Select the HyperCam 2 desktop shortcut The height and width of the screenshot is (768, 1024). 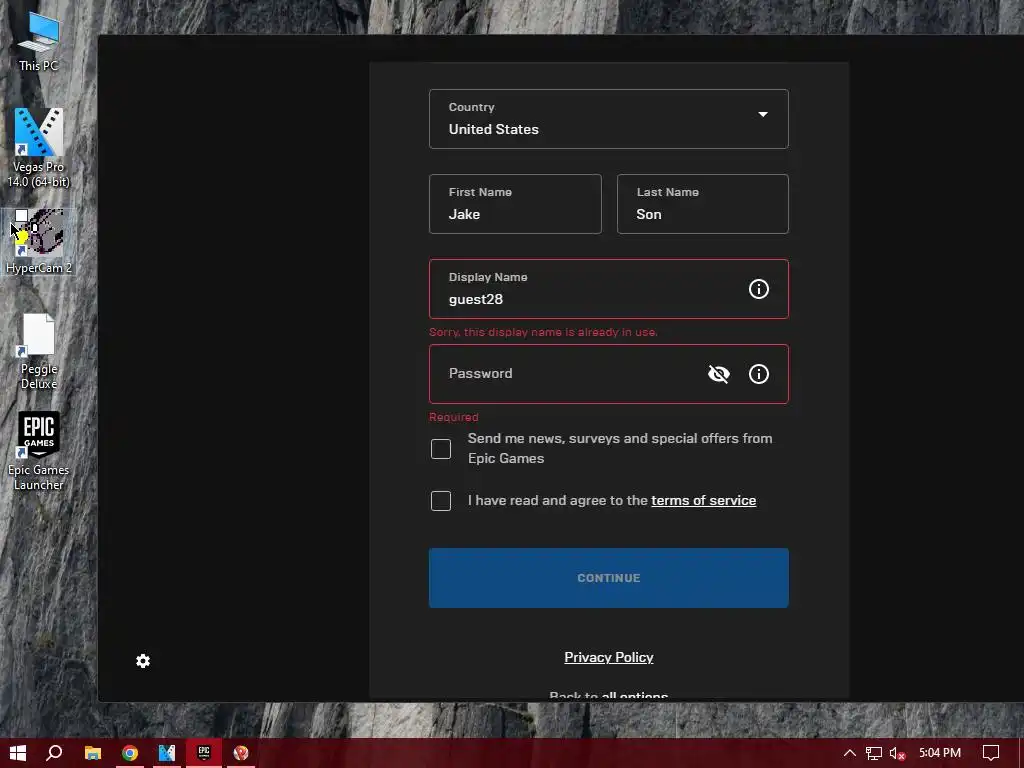[x=39, y=242]
